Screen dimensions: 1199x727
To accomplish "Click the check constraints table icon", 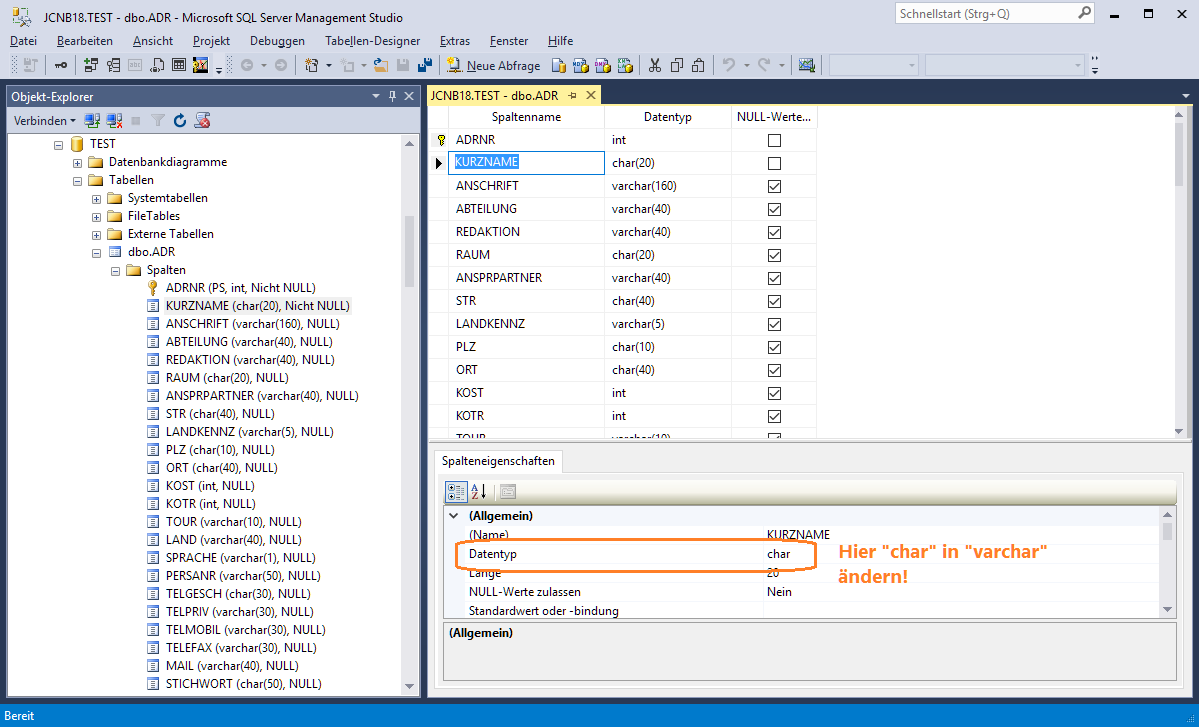I will [179, 65].
